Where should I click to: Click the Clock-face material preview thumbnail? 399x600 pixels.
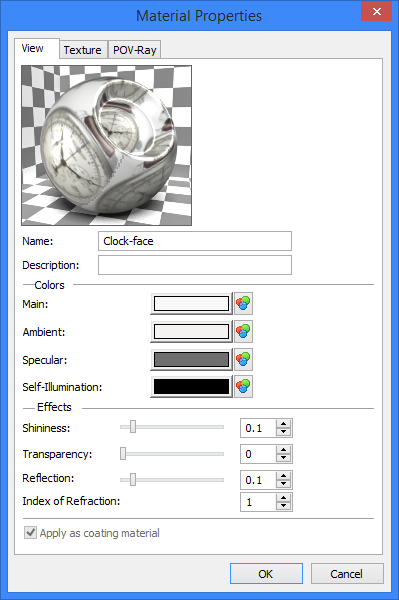(x=106, y=145)
